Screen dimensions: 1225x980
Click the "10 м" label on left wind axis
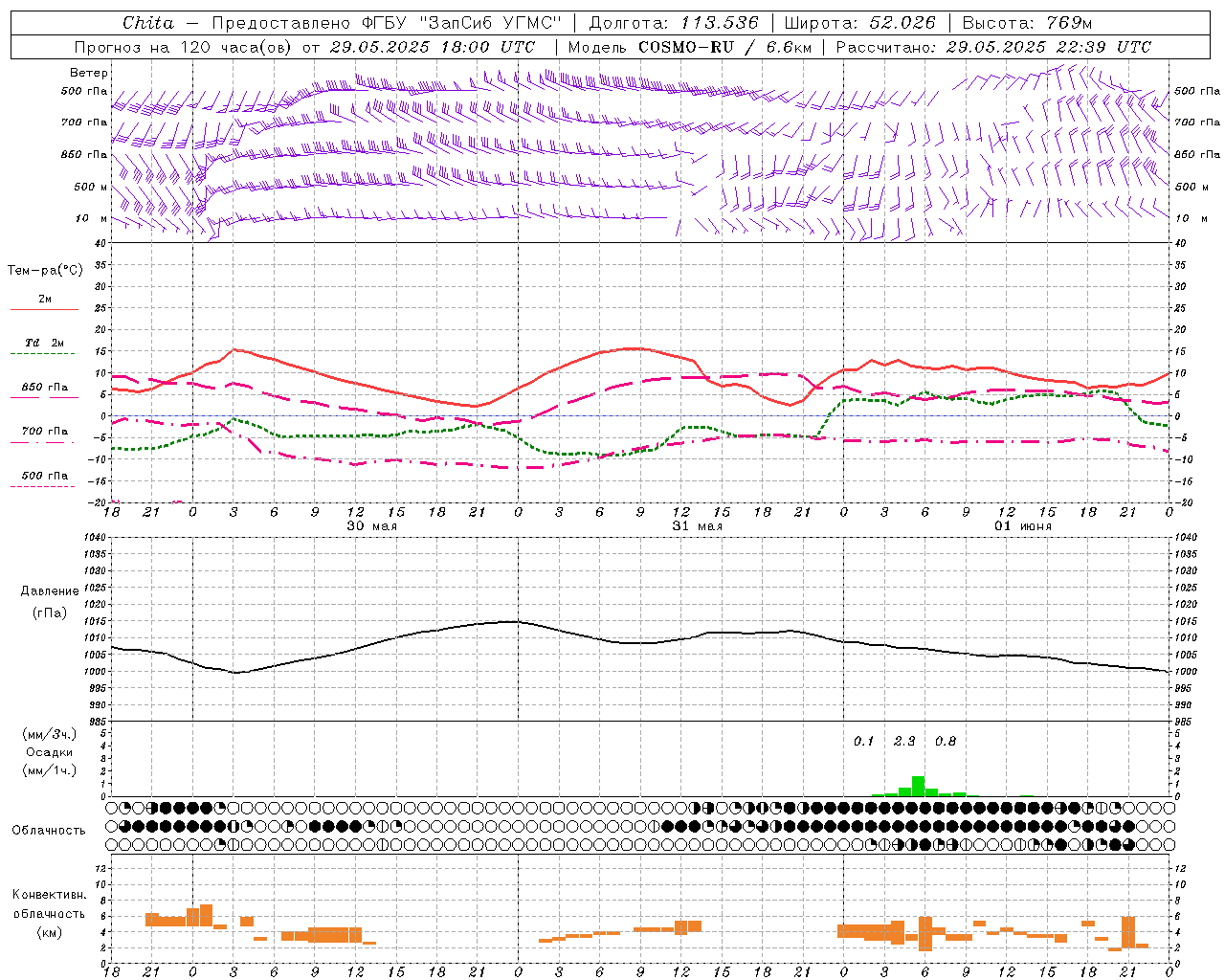[91, 219]
